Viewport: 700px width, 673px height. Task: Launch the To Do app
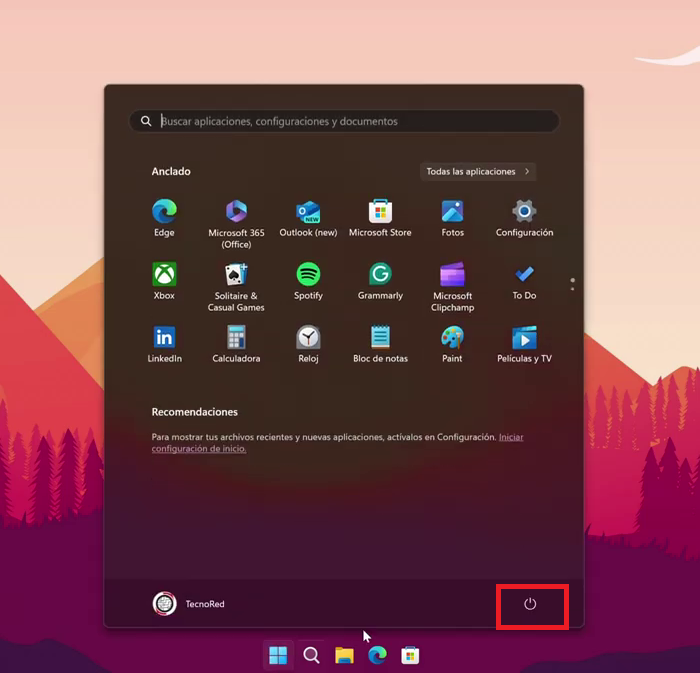coord(524,281)
